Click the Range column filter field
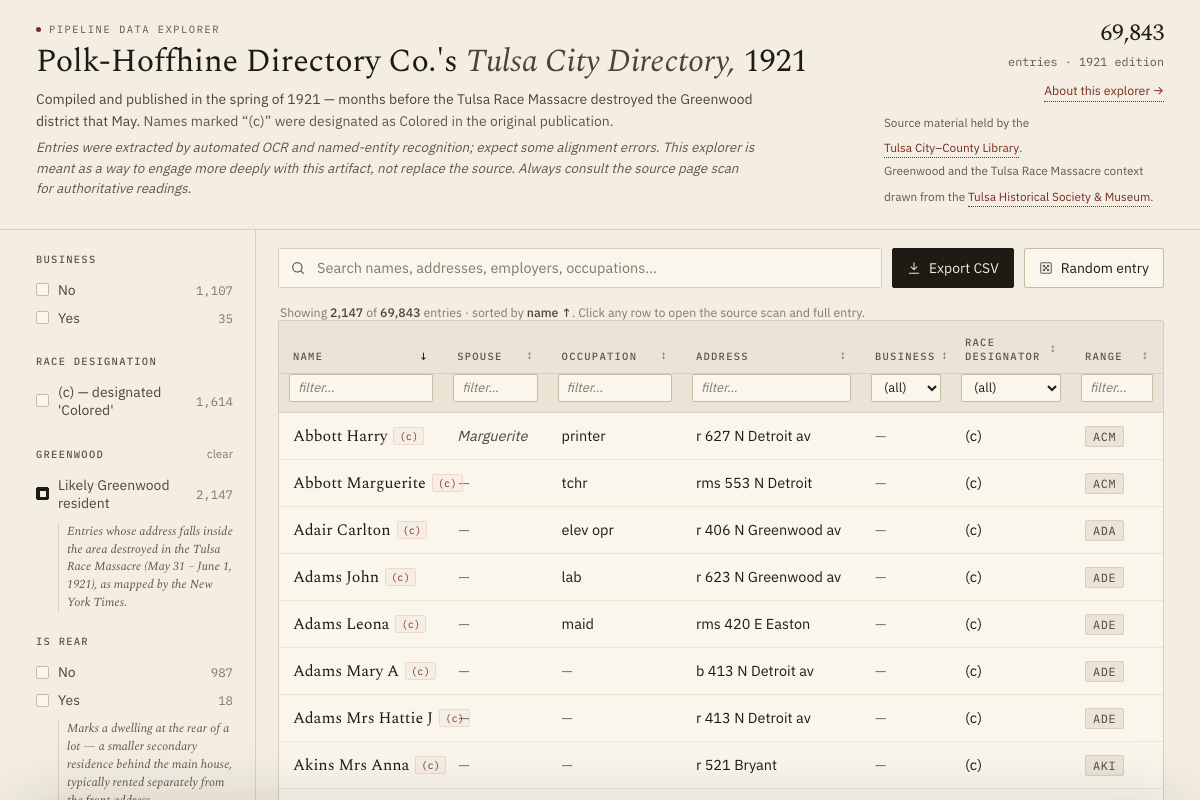 (1117, 387)
